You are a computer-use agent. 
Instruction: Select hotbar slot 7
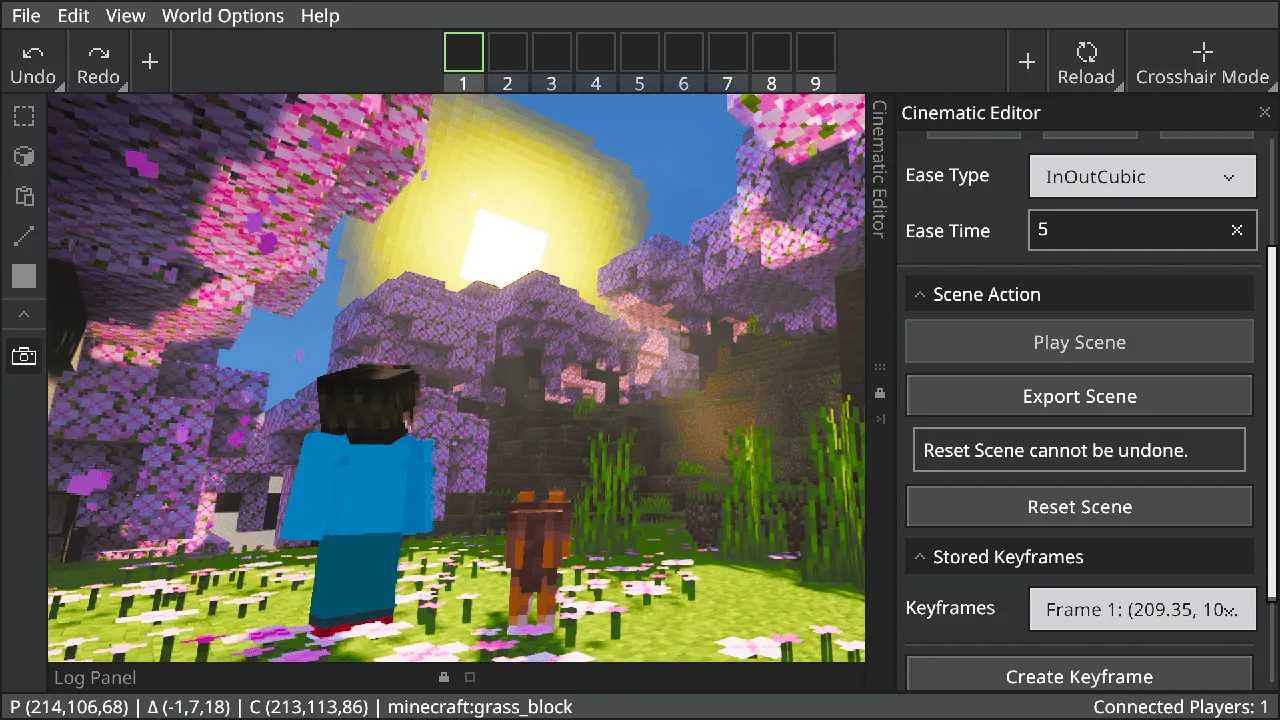coord(728,53)
